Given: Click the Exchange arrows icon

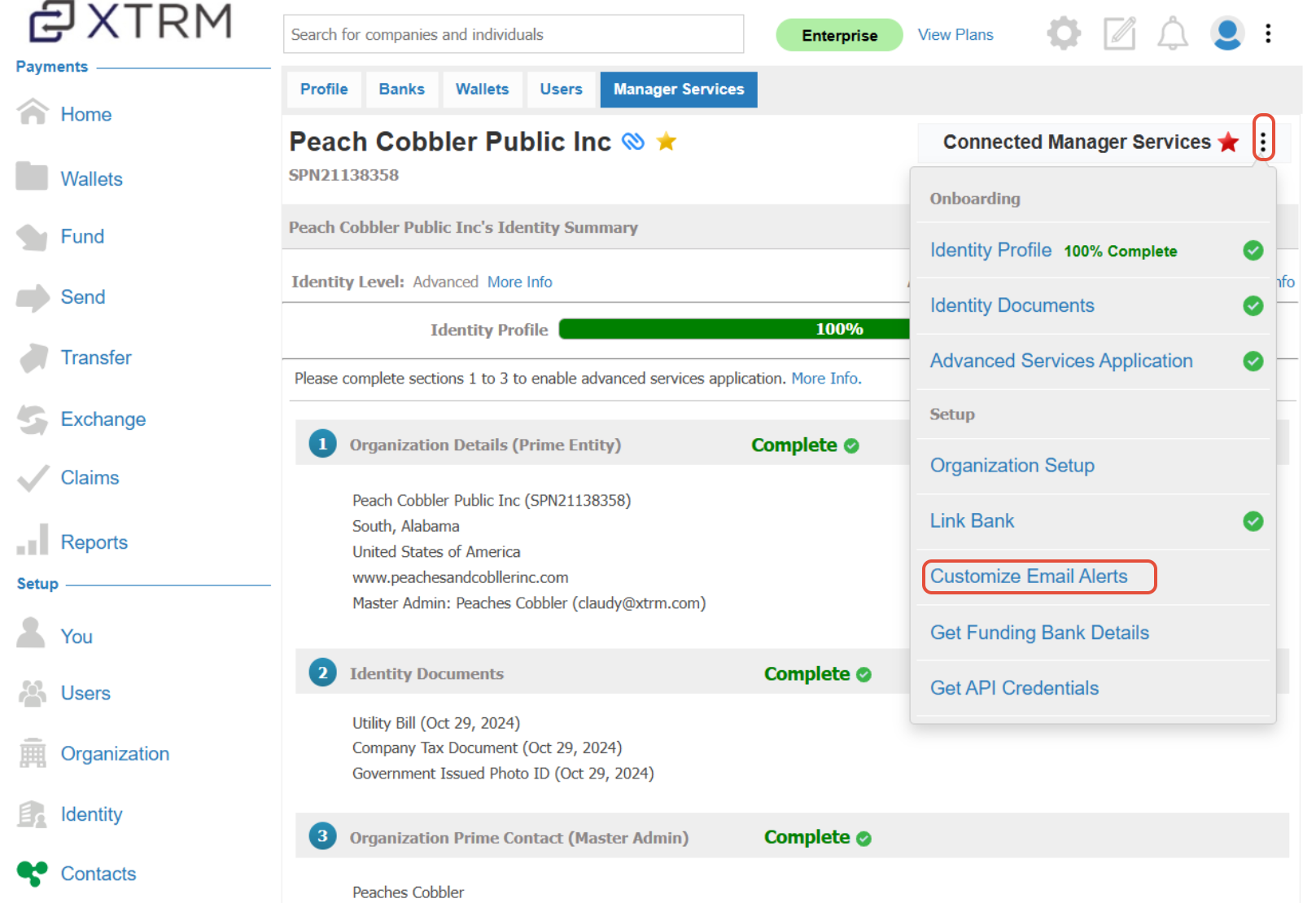Looking at the screenshot, I should [x=33, y=419].
